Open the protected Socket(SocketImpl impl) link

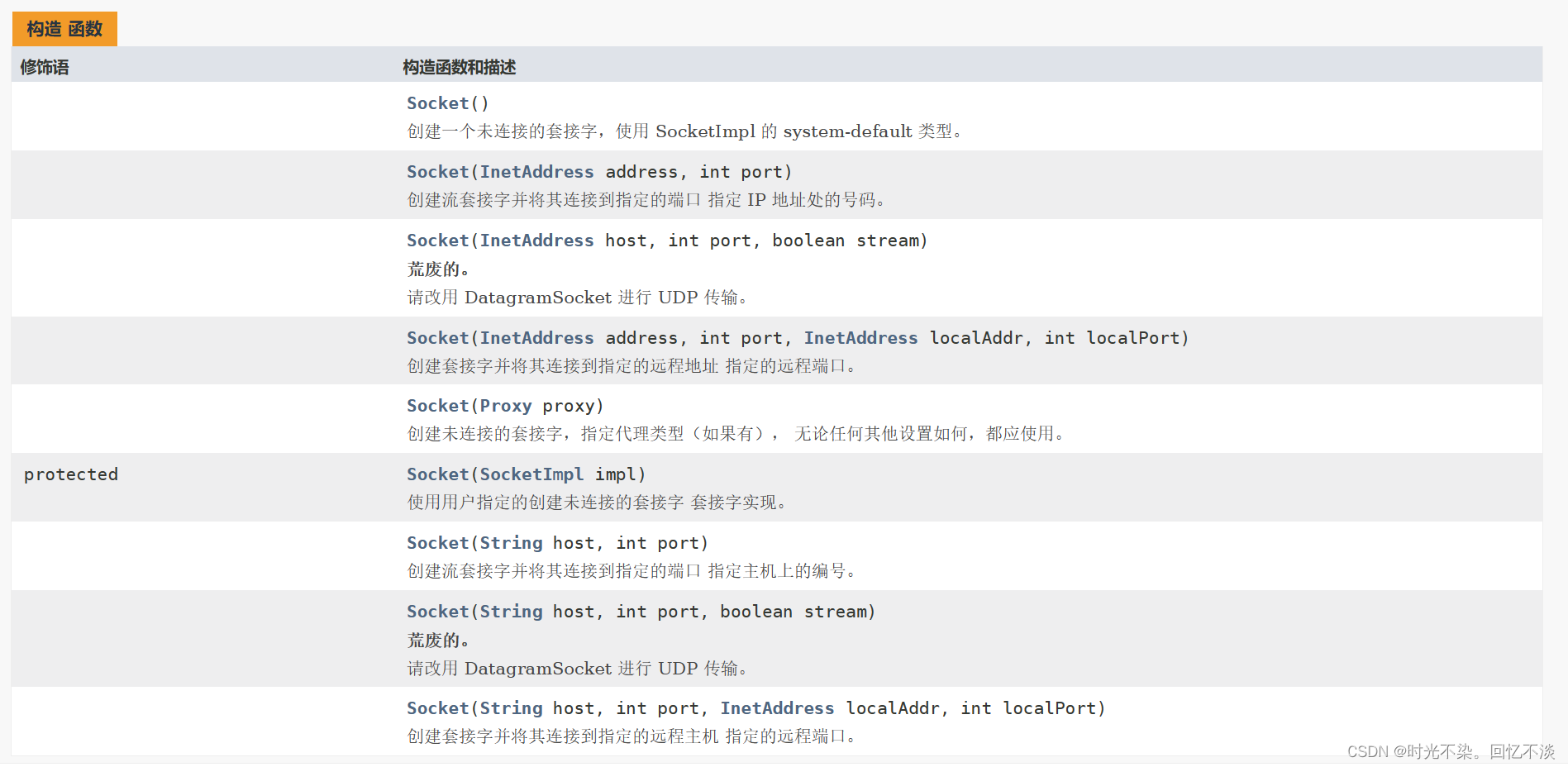coord(438,474)
